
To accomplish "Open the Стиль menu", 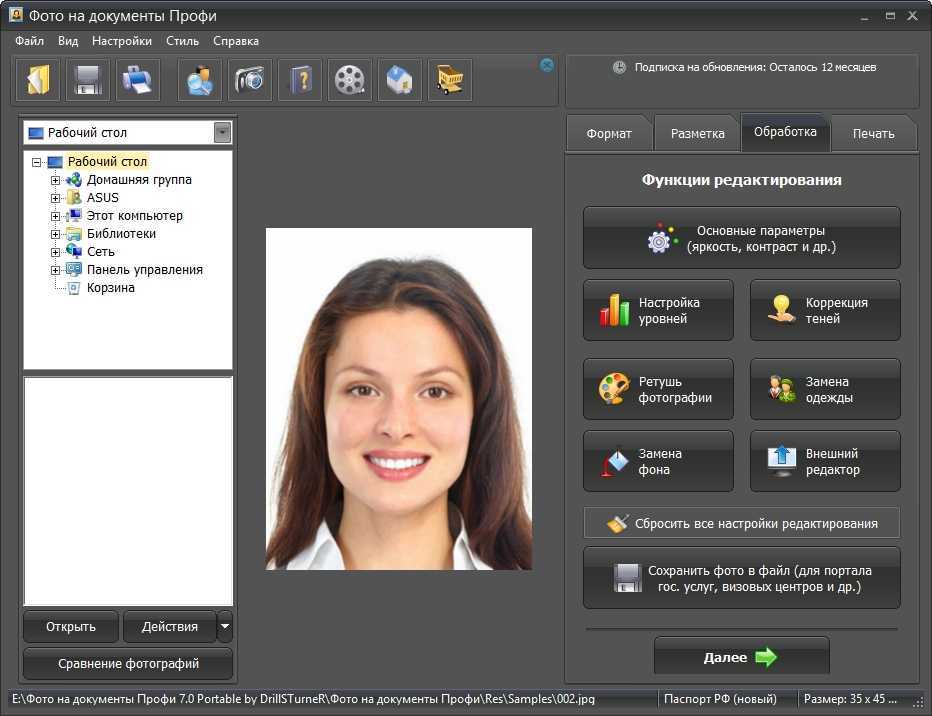I will click(182, 41).
